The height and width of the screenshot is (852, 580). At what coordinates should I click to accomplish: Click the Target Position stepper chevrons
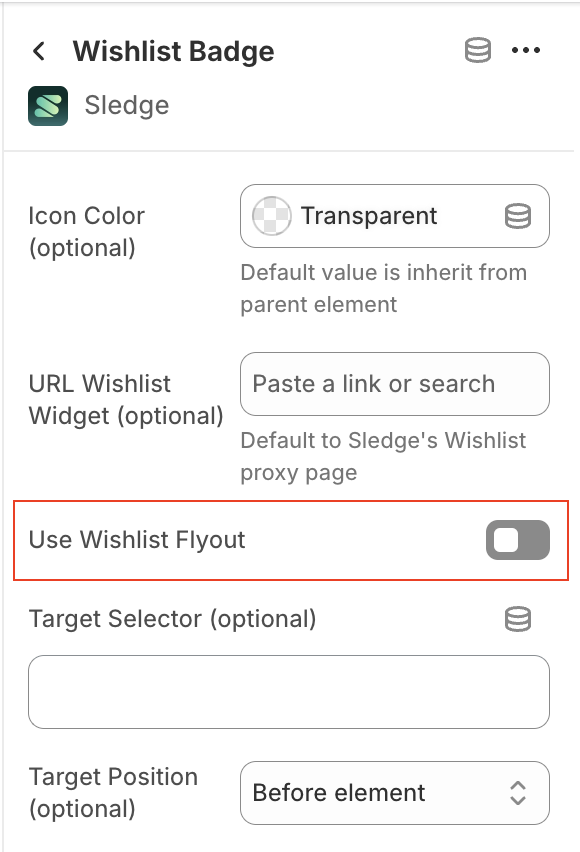[x=518, y=793]
